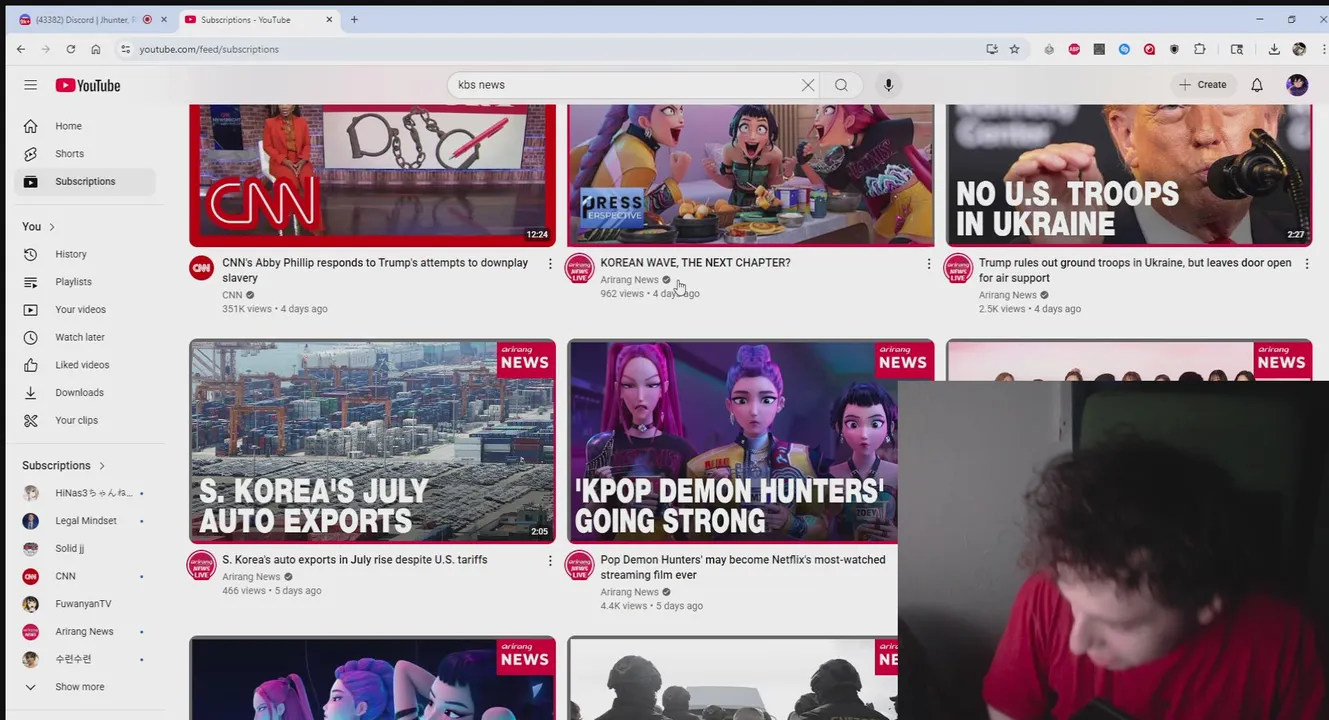Screen dimensions: 1329x720
Task: Click the YouTube logo
Action: (88, 85)
